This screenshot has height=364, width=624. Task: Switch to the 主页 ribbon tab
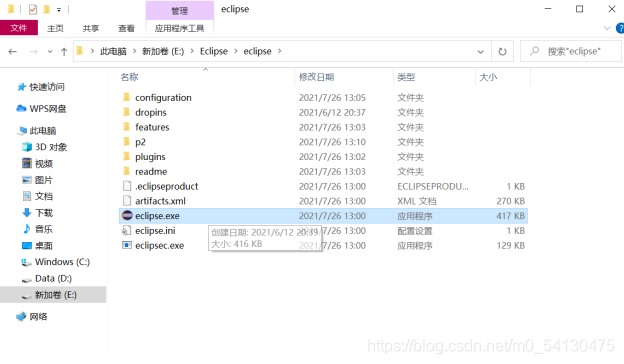(x=55, y=28)
